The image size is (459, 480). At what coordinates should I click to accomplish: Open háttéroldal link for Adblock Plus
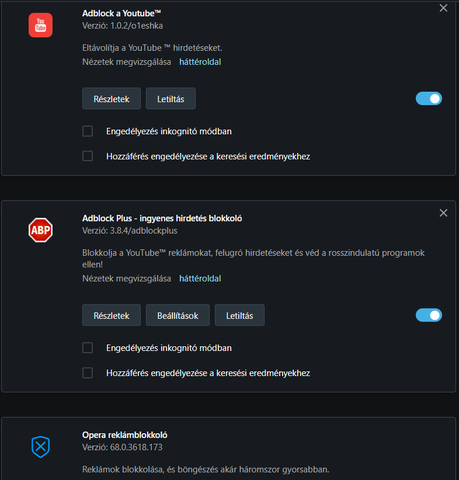[x=200, y=279]
